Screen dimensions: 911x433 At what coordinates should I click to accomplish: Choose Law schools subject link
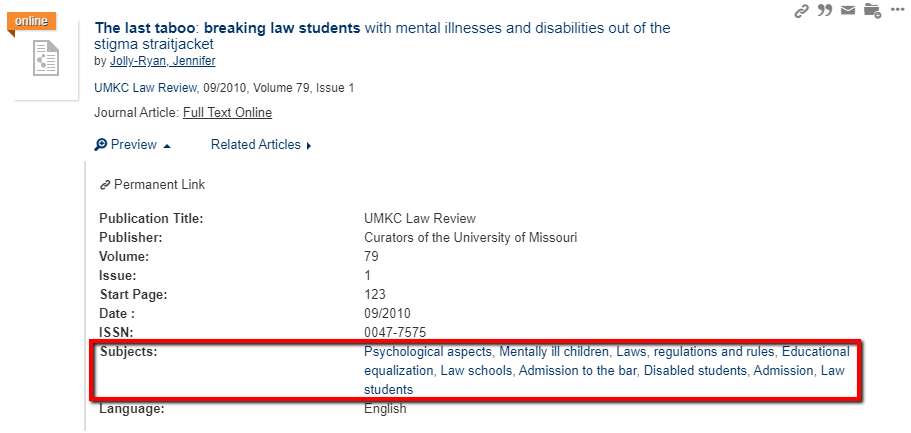point(476,371)
